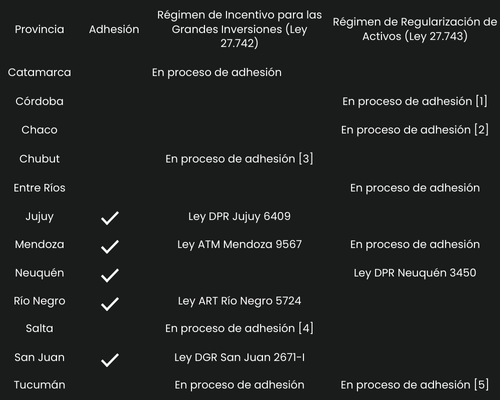The height and width of the screenshot is (400, 500).
Task: Open footnote [5] in Tucumán row
Action: pyautogui.click(x=481, y=385)
